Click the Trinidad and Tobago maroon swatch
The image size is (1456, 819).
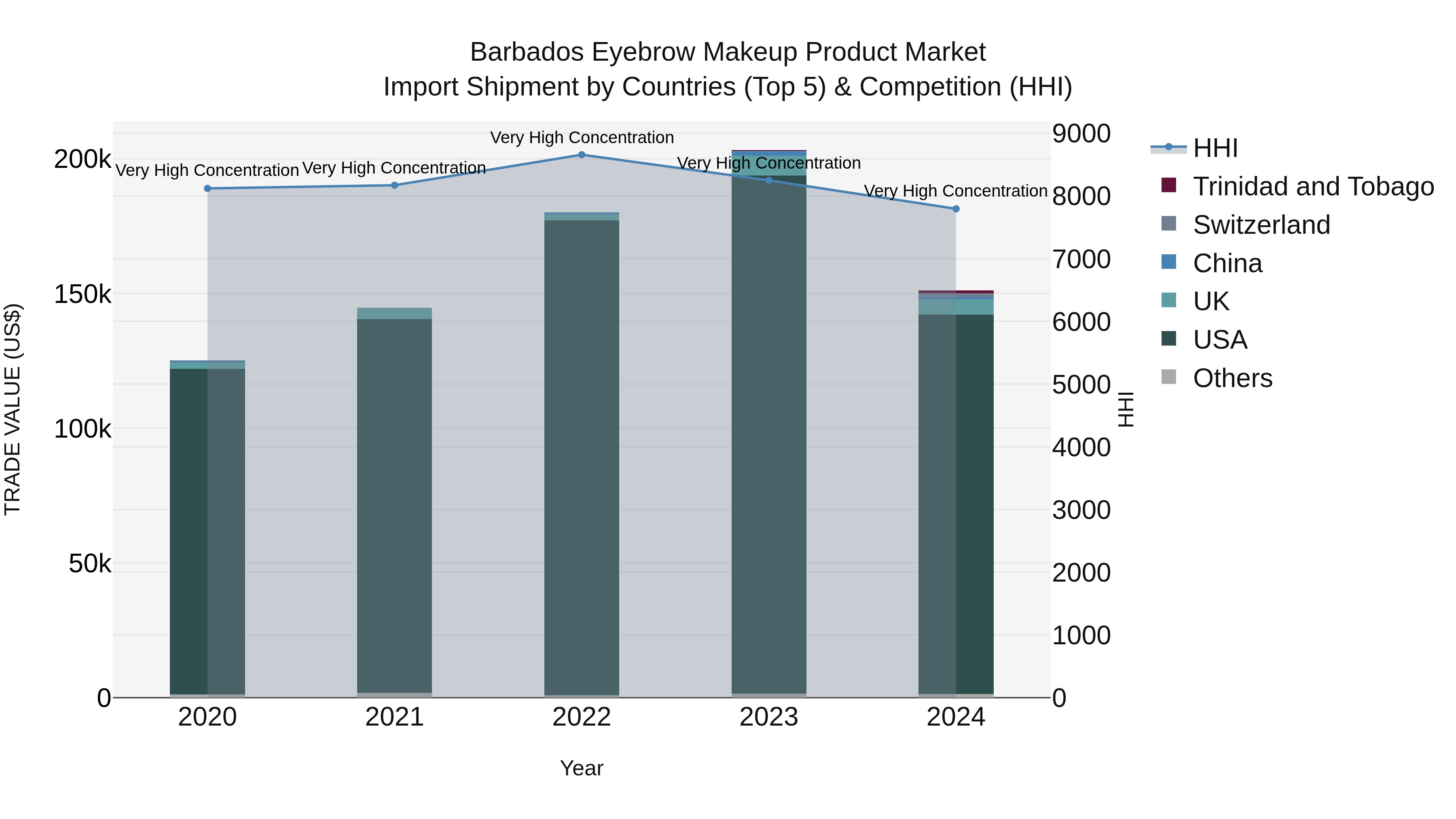(1168, 185)
